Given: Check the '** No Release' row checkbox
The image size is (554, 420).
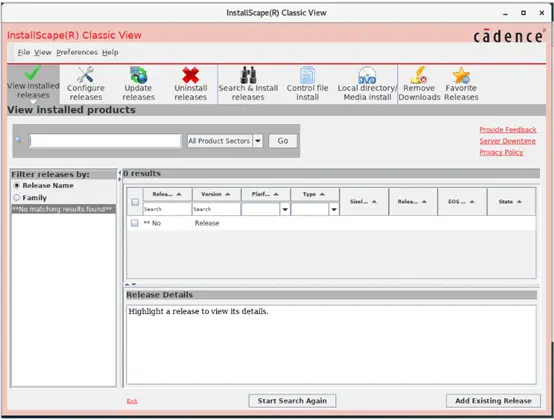Looking at the screenshot, I should [134, 223].
